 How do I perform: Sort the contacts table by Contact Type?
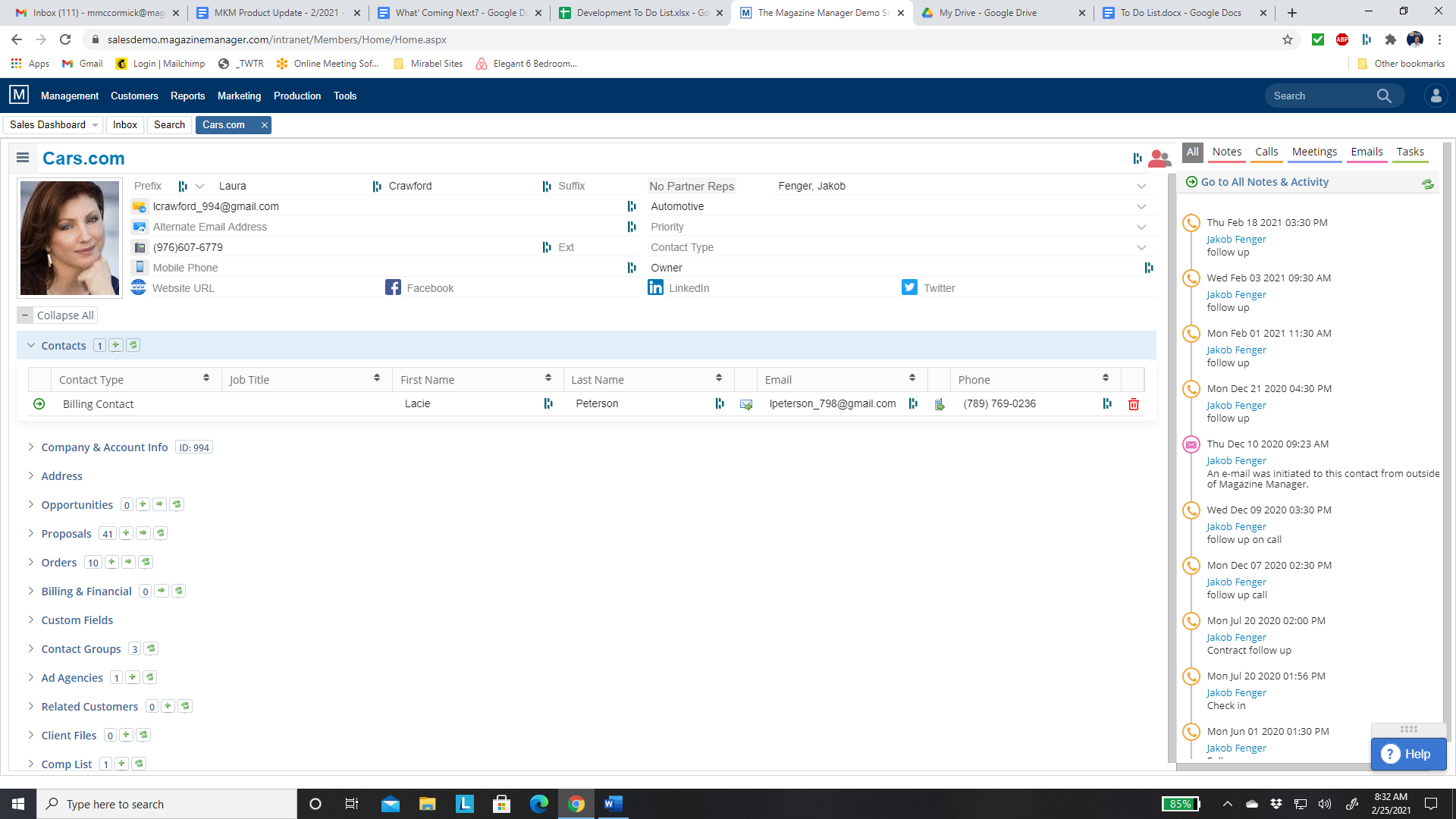point(206,378)
